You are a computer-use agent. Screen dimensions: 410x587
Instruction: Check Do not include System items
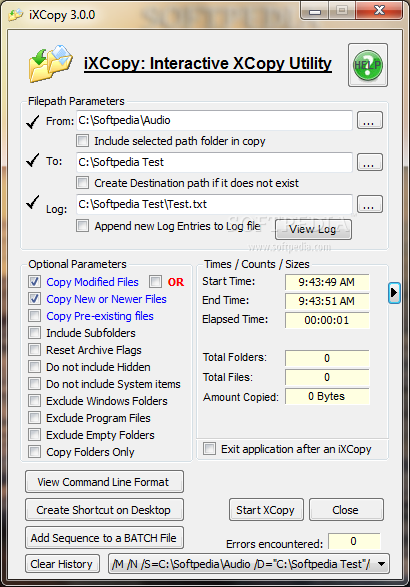[x=34, y=384]
